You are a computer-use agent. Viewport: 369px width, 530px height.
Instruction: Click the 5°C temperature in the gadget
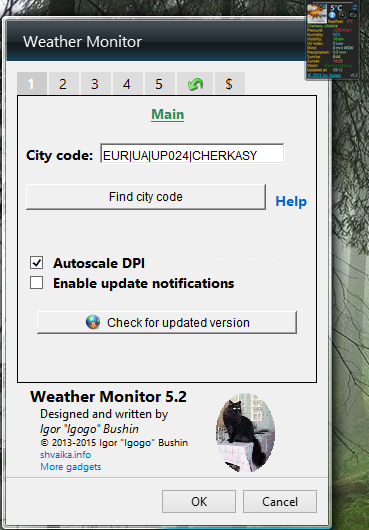click(336, 7)
